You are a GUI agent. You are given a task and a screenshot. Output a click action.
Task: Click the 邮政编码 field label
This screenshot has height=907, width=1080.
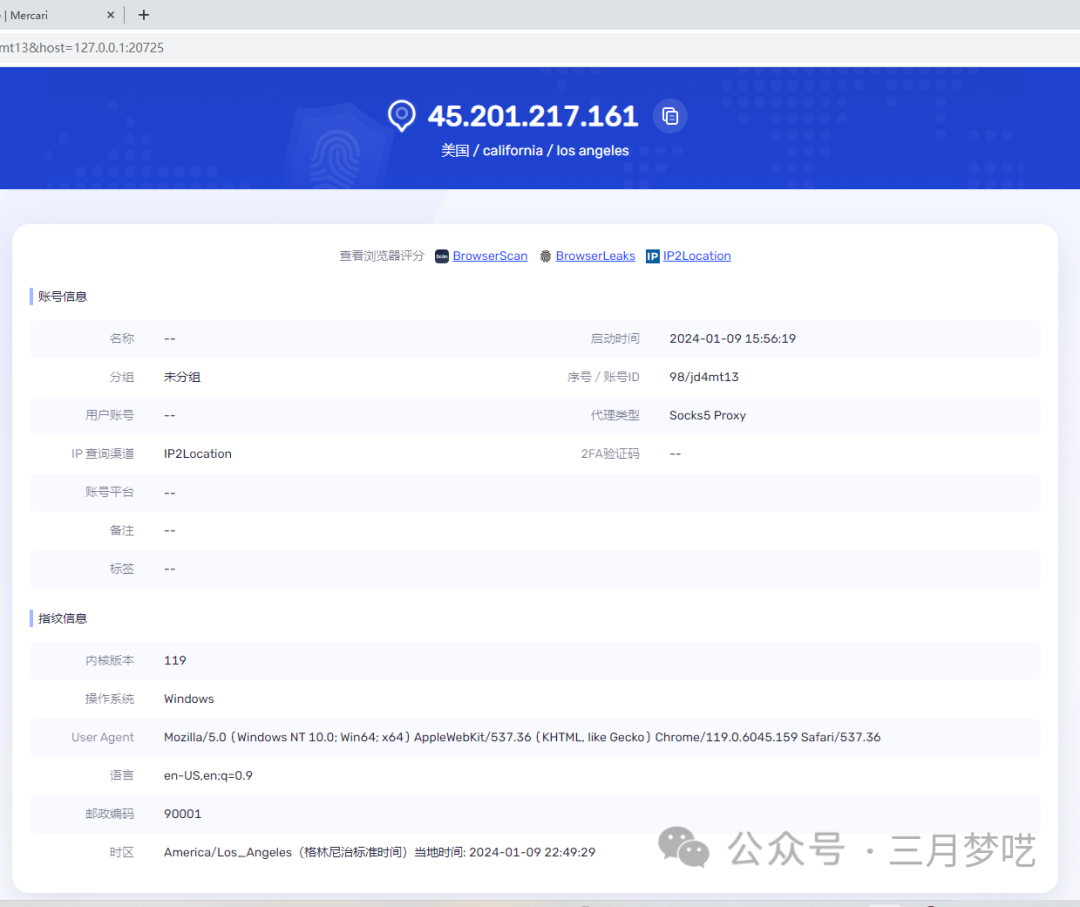click(110, 814)
